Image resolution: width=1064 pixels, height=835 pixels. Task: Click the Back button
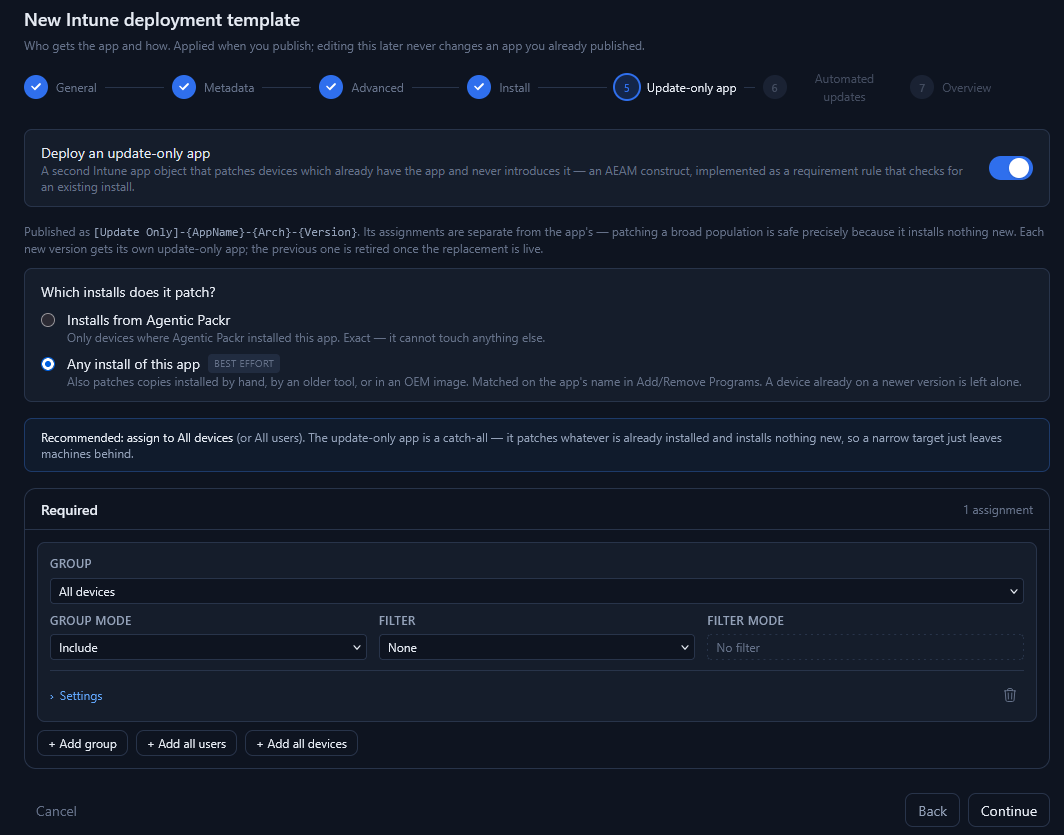932,811
